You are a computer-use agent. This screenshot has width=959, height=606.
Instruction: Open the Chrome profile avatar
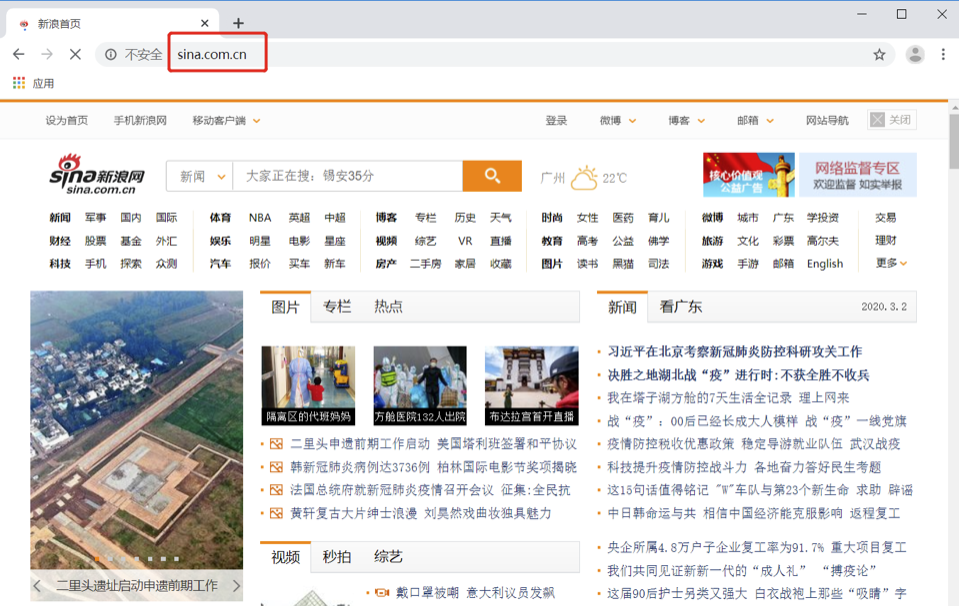coord(915,54)
